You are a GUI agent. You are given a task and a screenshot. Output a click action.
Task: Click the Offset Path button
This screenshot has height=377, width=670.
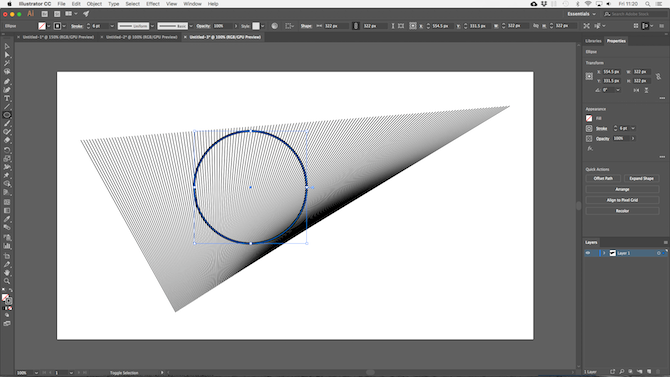603,178
